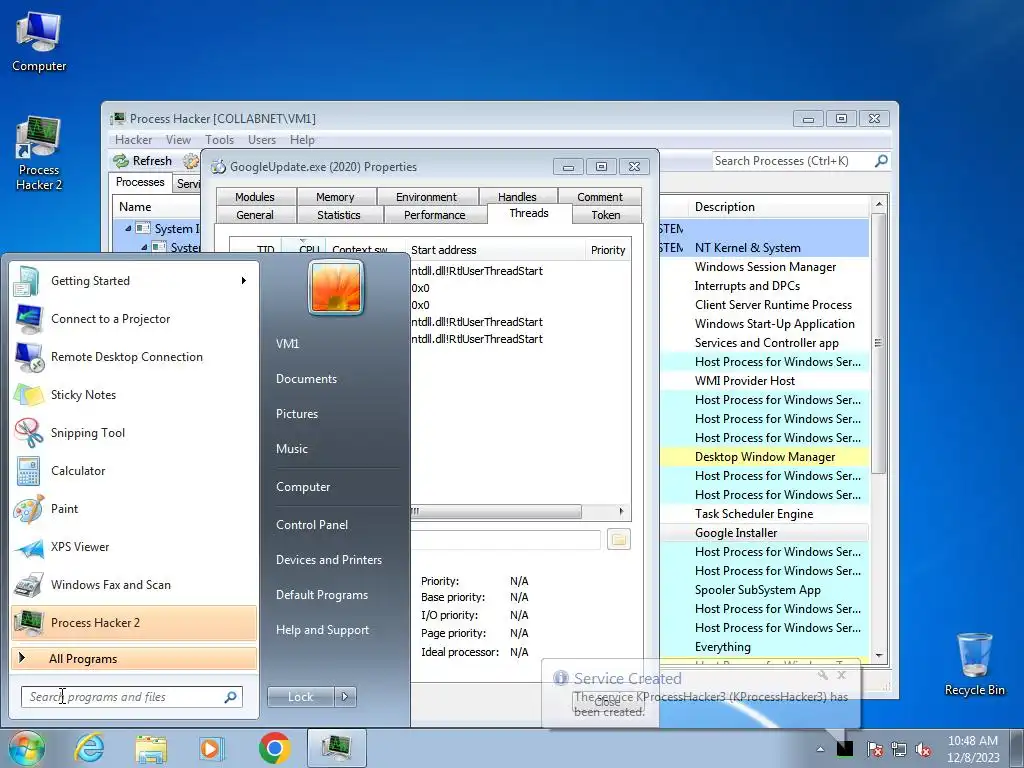
Task: Expand Getting Started submenu arrow
Action: click(244, 281)
